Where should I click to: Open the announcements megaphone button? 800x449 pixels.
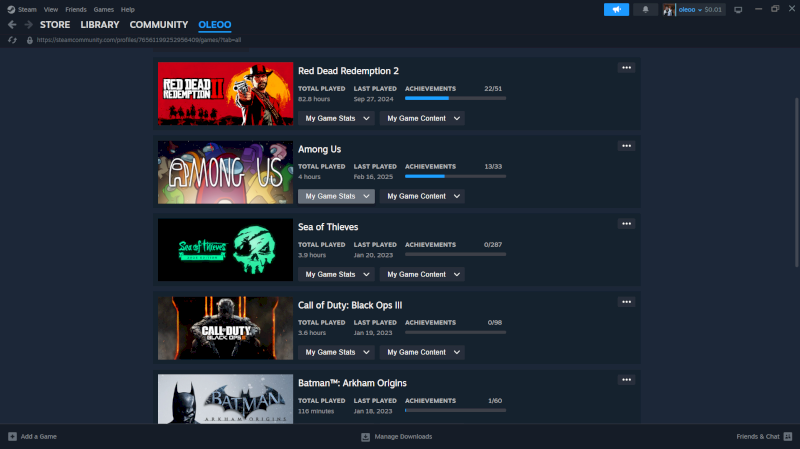coord(616,9)
